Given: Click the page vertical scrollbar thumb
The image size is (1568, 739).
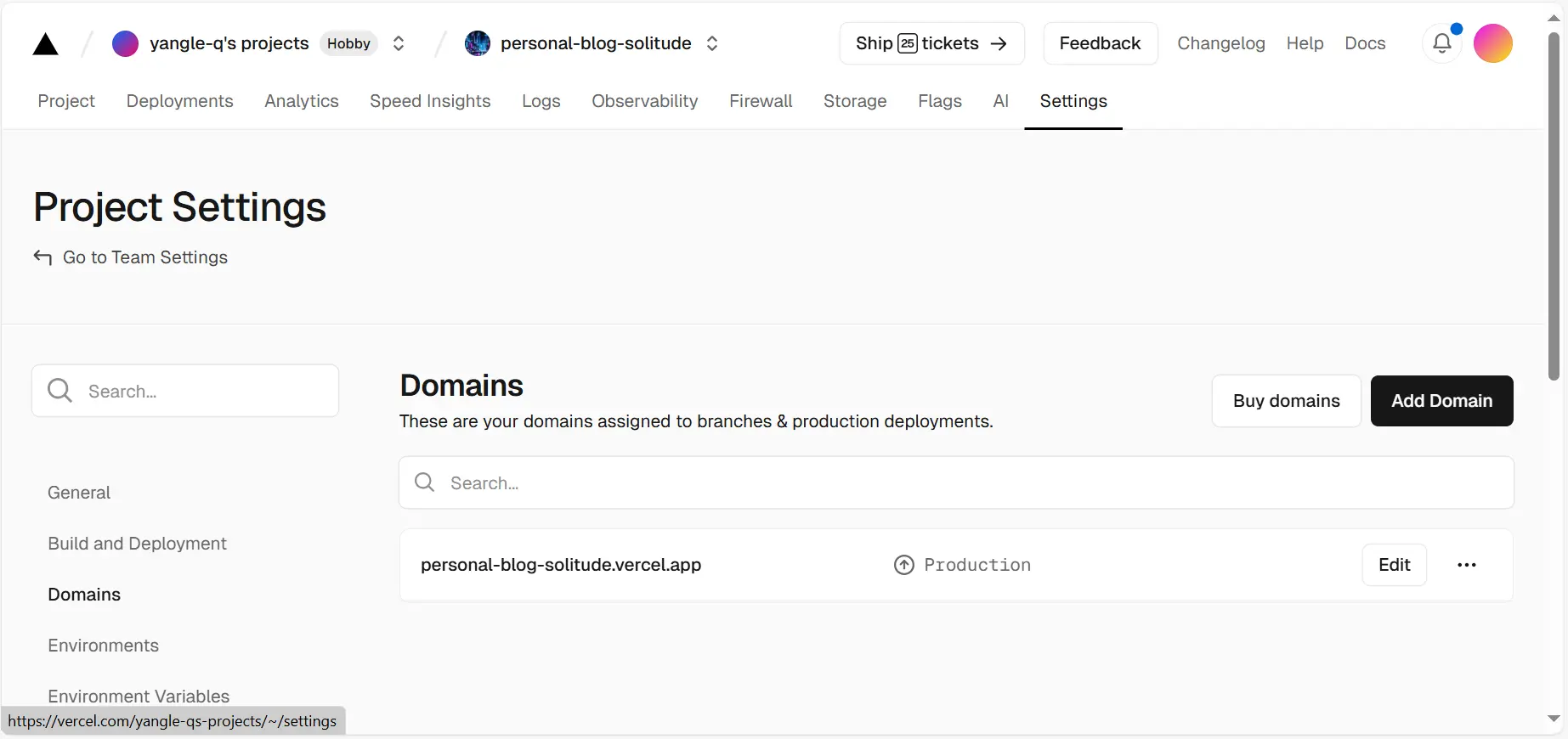Looking at the screenshot, I should click(x=1554, y=206).
